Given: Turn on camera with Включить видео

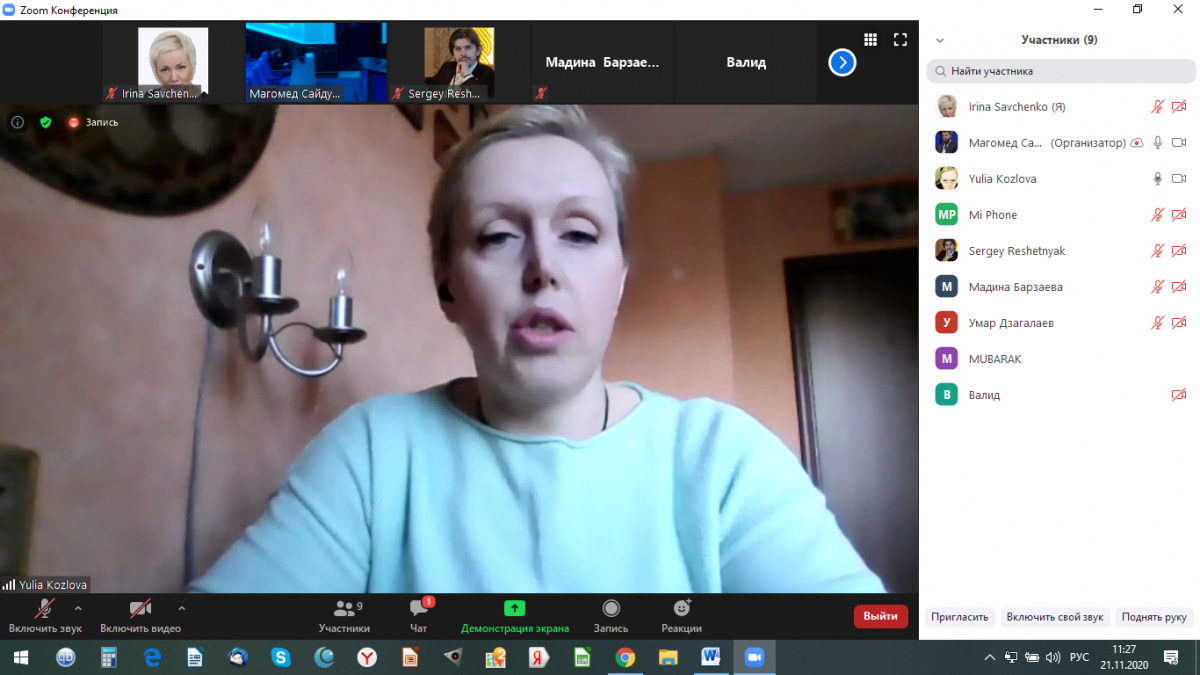Looking at the screenshot, I should 140,616.
